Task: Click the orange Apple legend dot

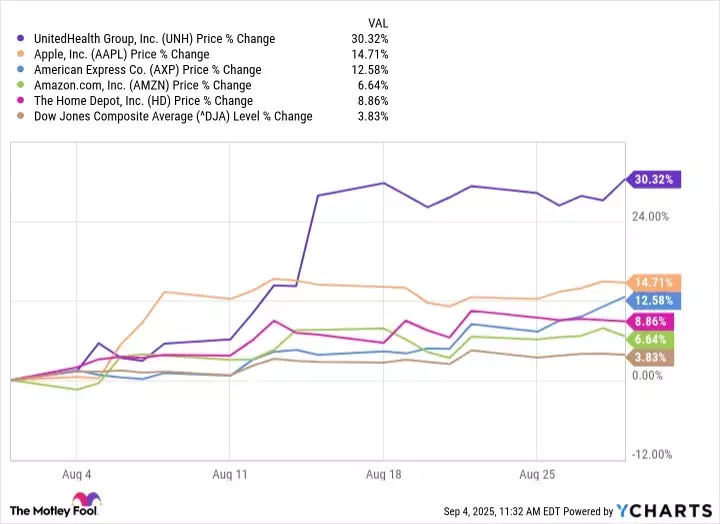Action: [x=22, y=54]
